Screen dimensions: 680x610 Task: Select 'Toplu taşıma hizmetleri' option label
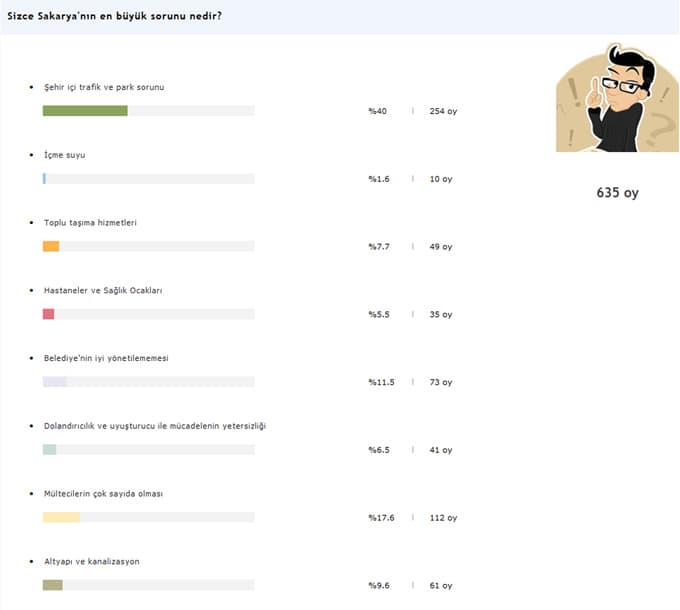point(90,222)
